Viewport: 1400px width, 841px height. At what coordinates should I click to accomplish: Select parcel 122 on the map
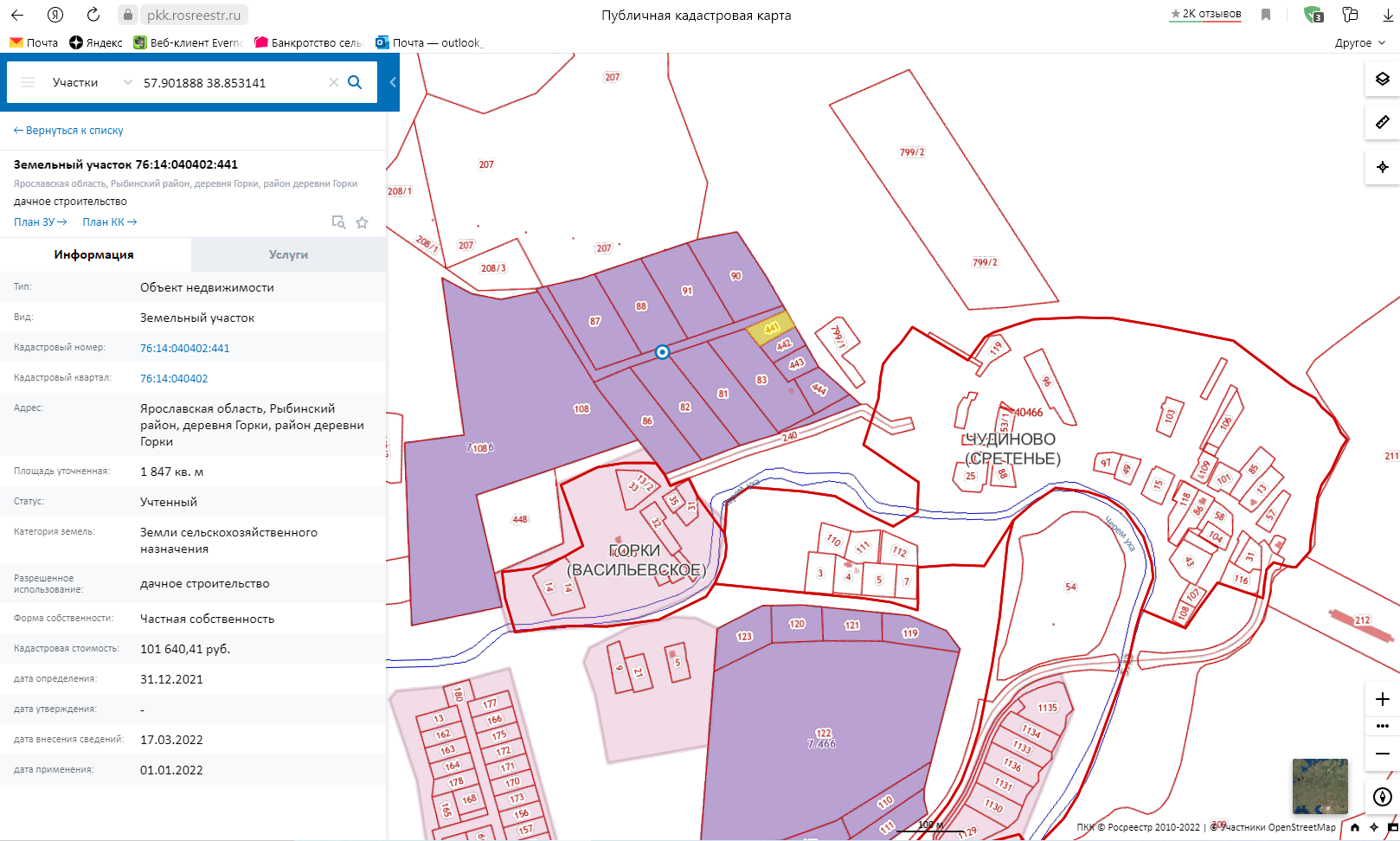(x=823, y=733)
